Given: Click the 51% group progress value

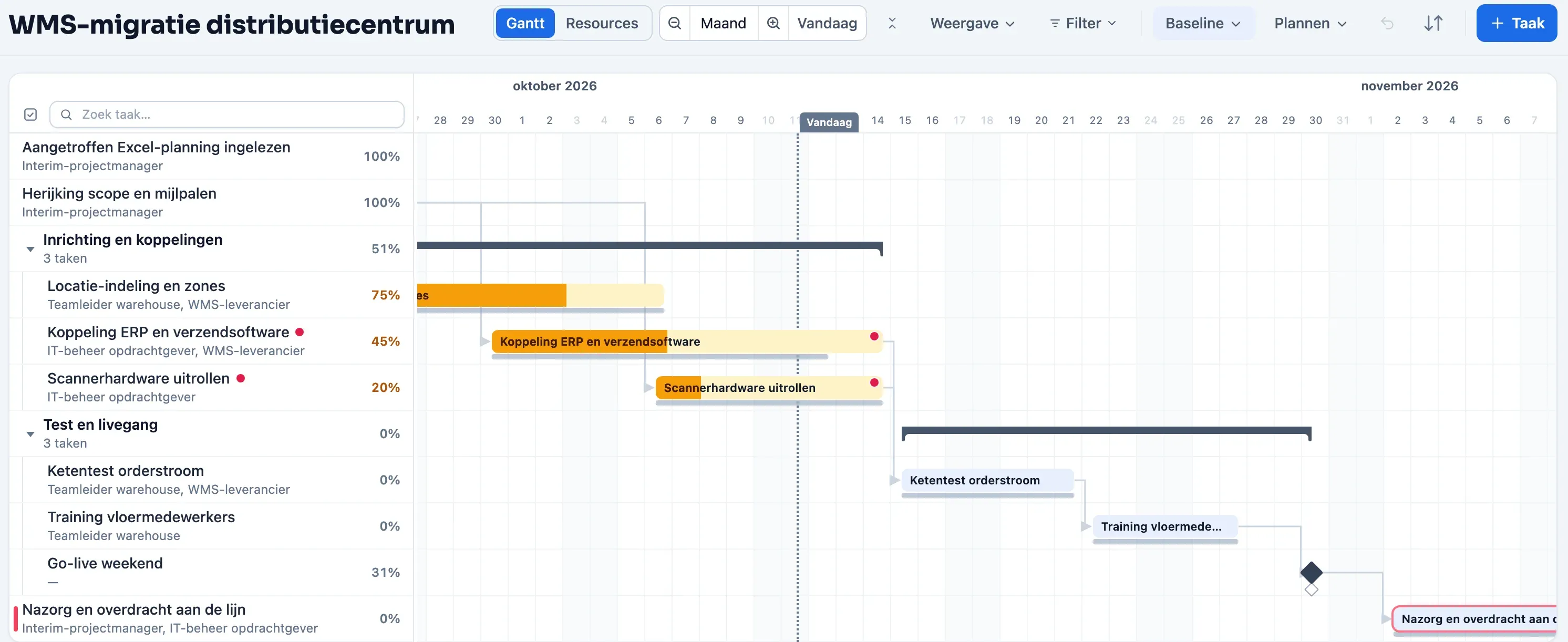Looking at the screenshot, I should pyautogui.click(x=385, y=249).
